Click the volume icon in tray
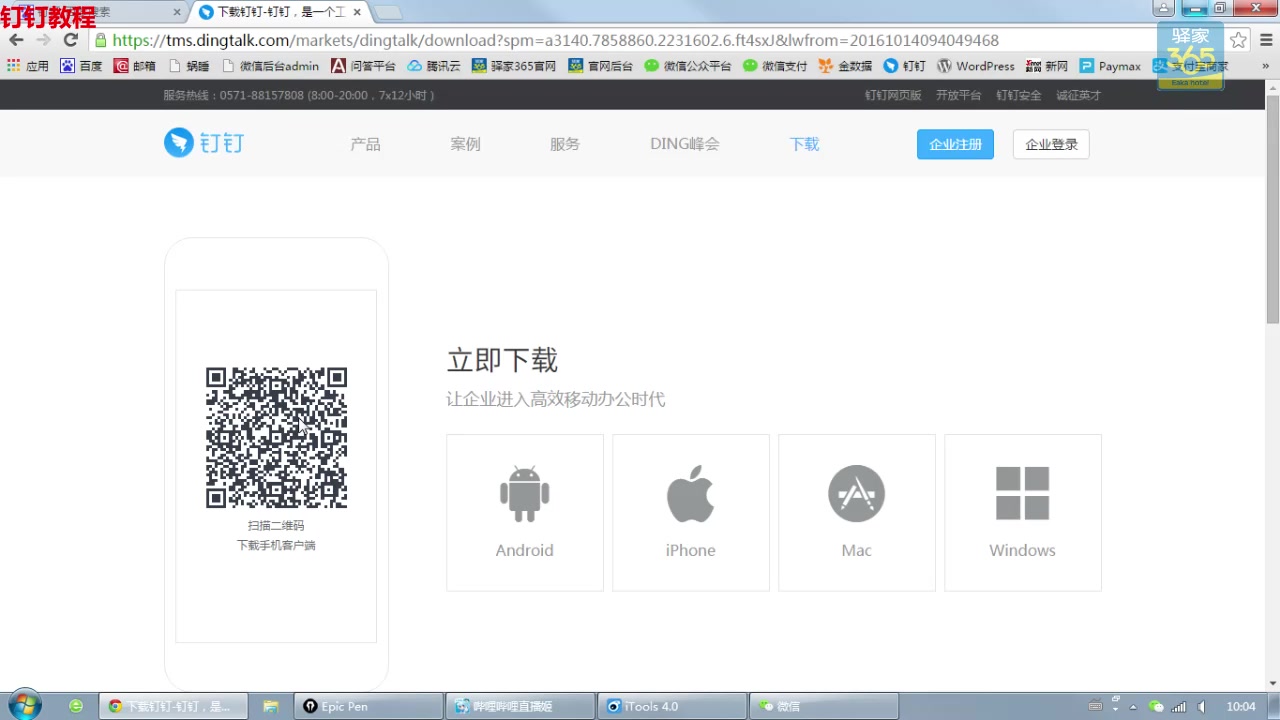 (1202, 706)
